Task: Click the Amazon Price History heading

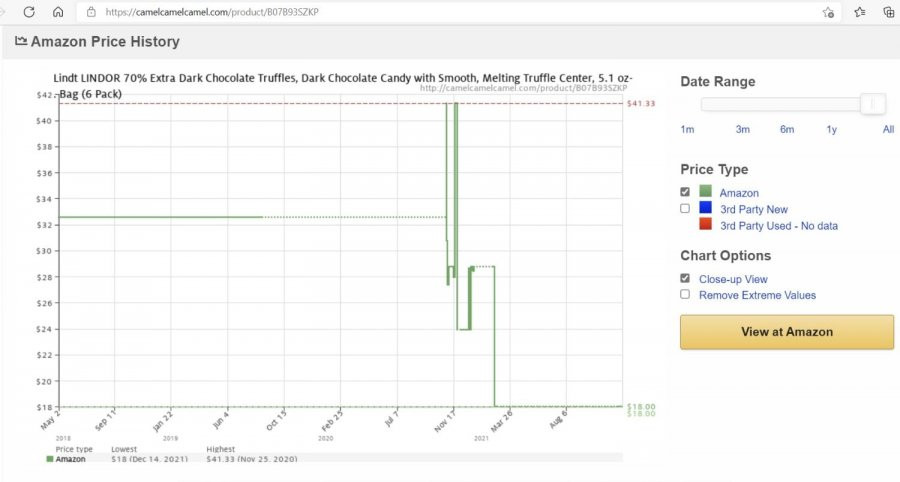Action: 105,41
